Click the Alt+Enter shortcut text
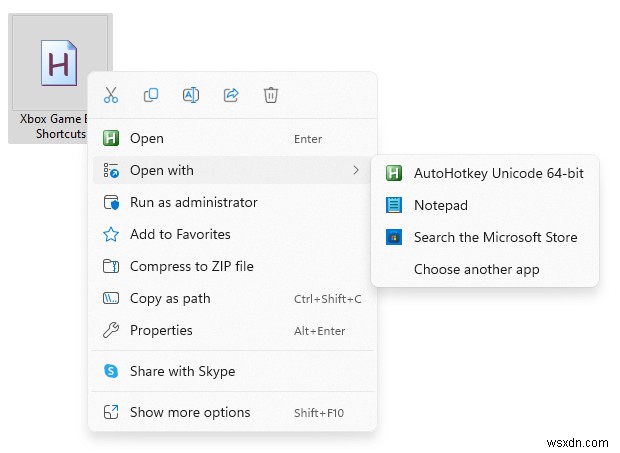Image resolution: width=620 pixels, height=453 pixels. (x=319, y=331)
